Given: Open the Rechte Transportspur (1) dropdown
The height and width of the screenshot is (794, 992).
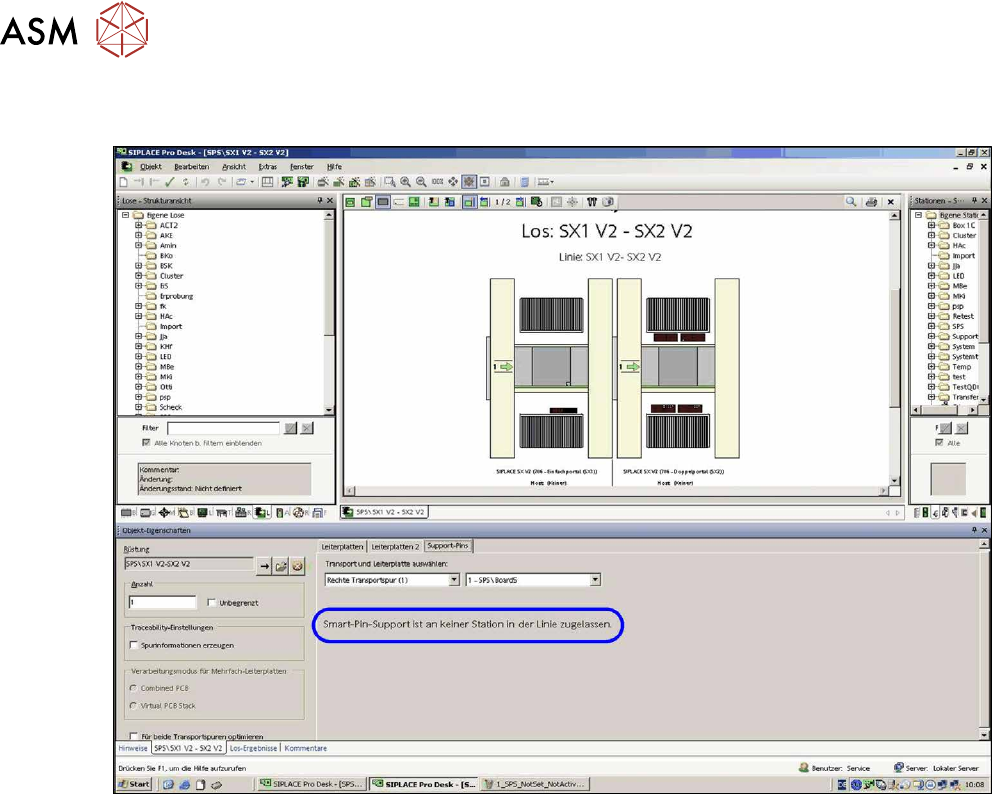Looking at the screenshot, I should (x=454, y=580).
